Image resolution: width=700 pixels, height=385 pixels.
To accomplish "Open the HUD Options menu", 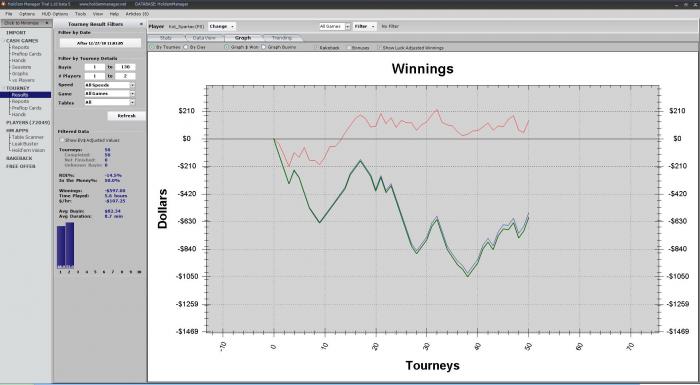I will pos(54,14).
